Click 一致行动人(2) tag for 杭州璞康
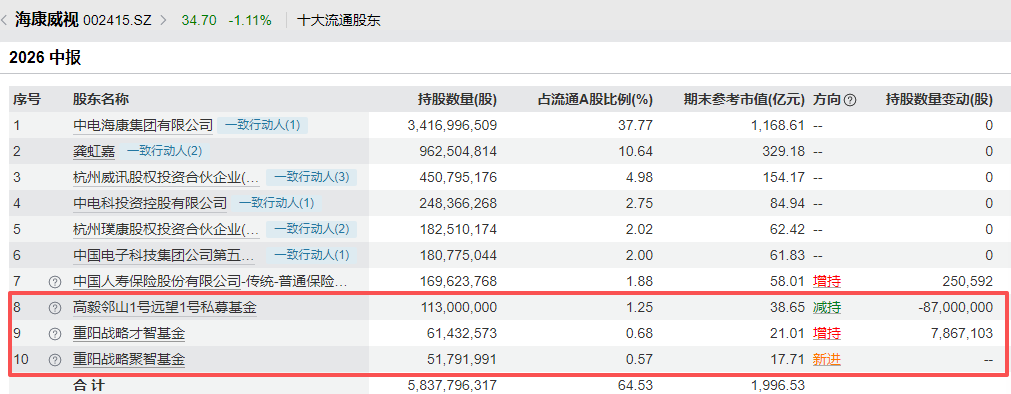 click(311, 230)
